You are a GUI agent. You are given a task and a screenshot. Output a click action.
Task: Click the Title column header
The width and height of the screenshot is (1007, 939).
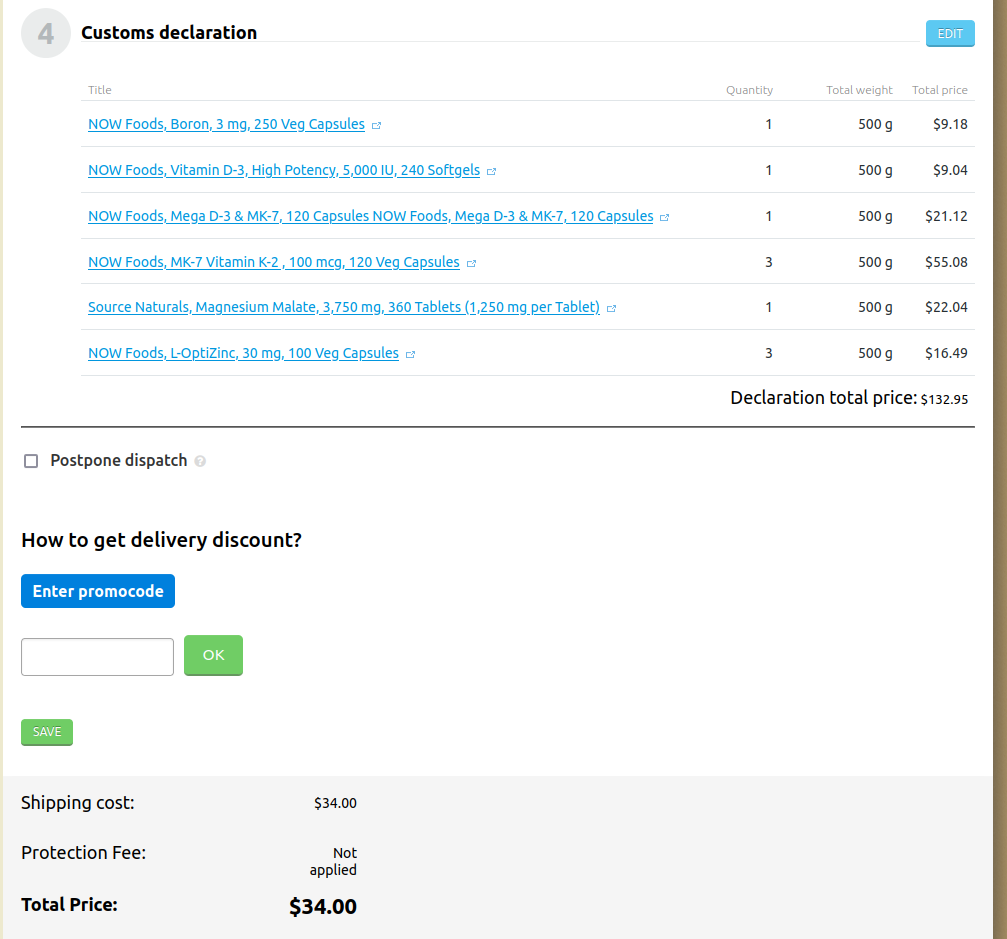click(x=100, y=90)
